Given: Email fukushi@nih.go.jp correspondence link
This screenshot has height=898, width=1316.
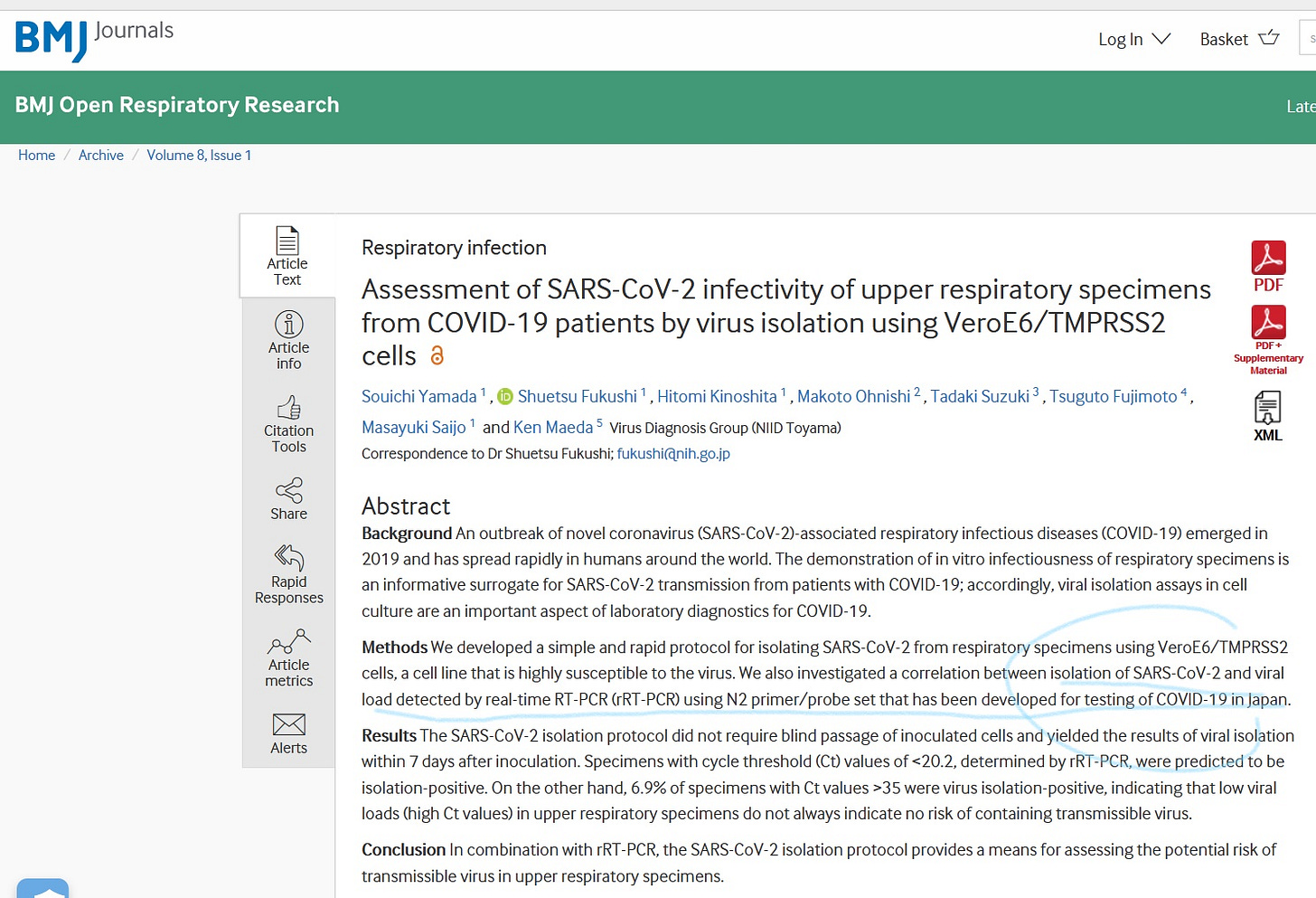Looking at the screenshot, I should click(x=673, y=453).
